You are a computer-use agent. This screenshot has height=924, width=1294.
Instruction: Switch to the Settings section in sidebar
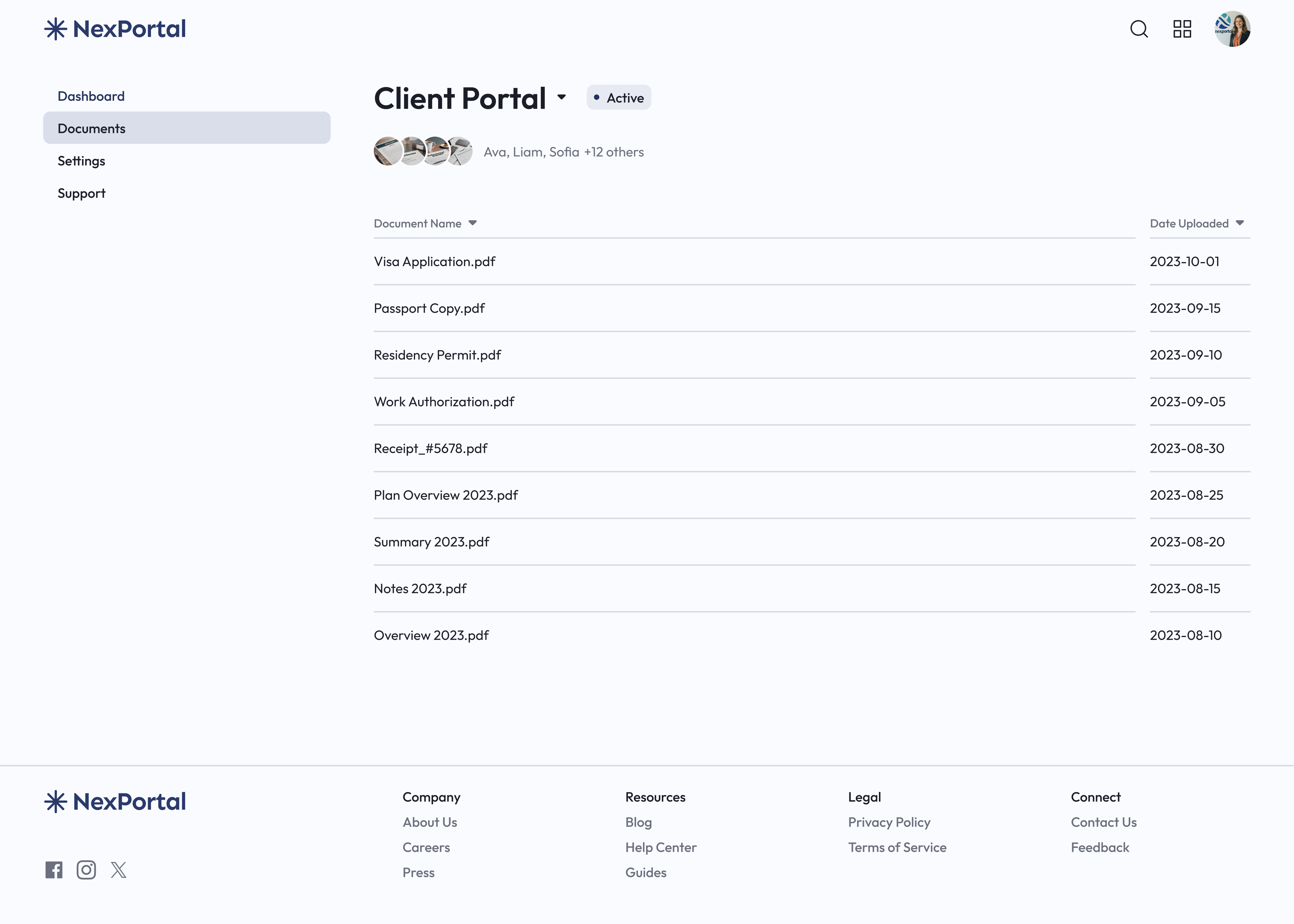[x=81, y=161]
